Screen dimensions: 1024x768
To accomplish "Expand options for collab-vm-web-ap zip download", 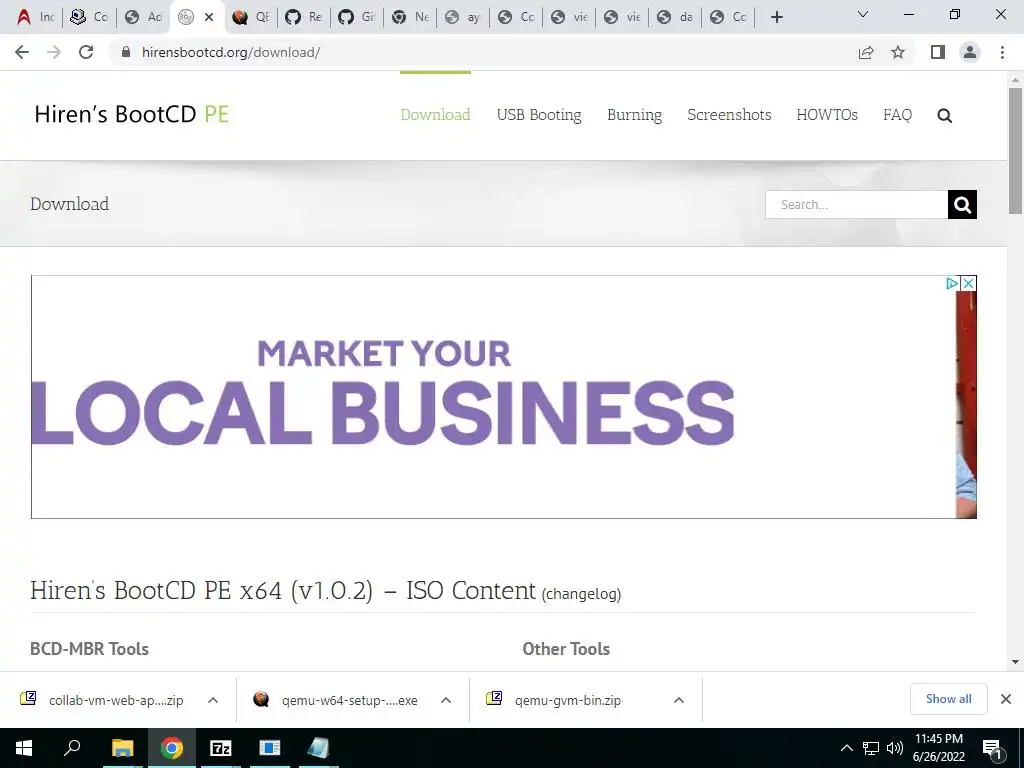I will [213, 700].
